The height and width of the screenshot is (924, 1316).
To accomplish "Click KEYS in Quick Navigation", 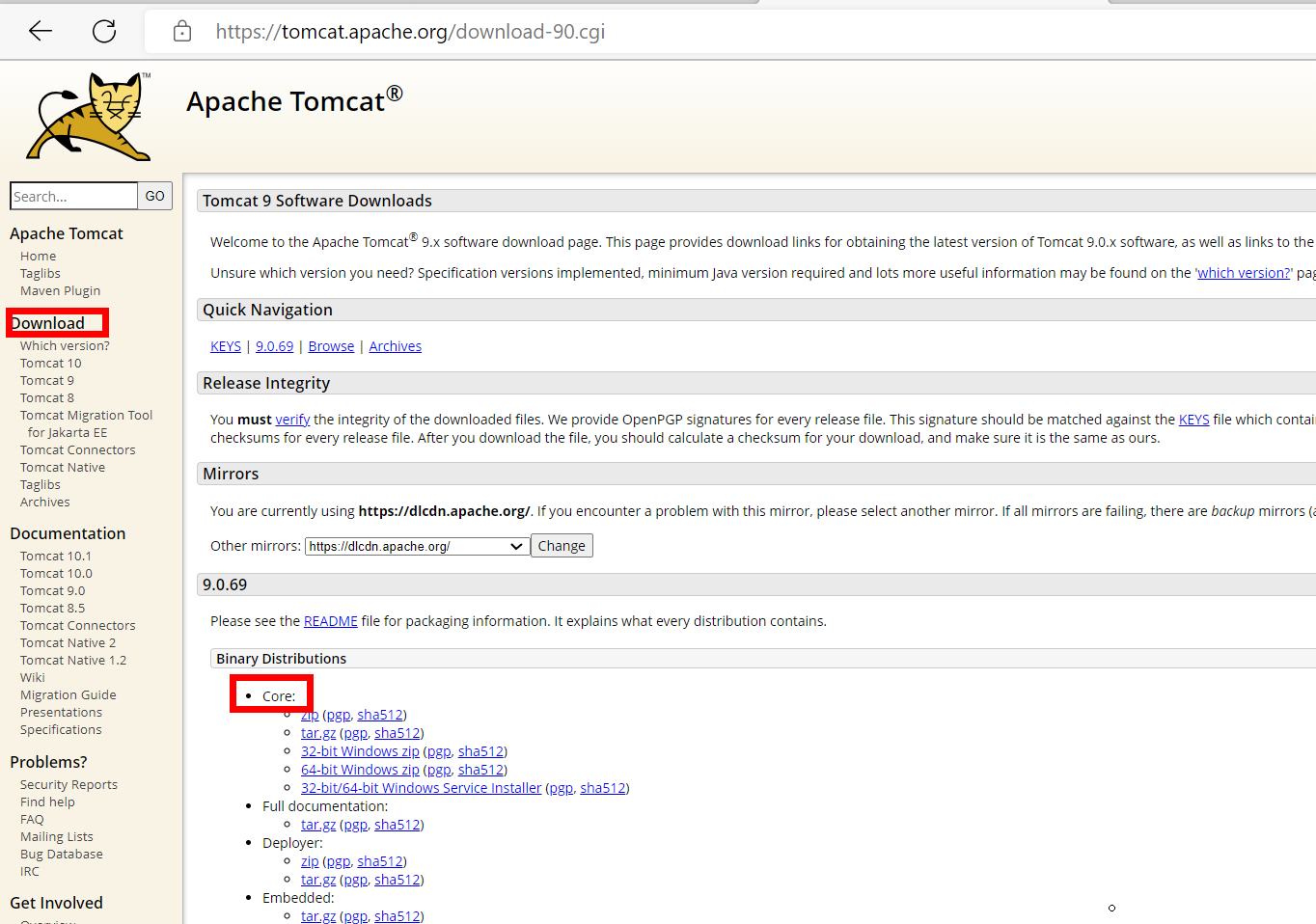I will coord(226,346).
